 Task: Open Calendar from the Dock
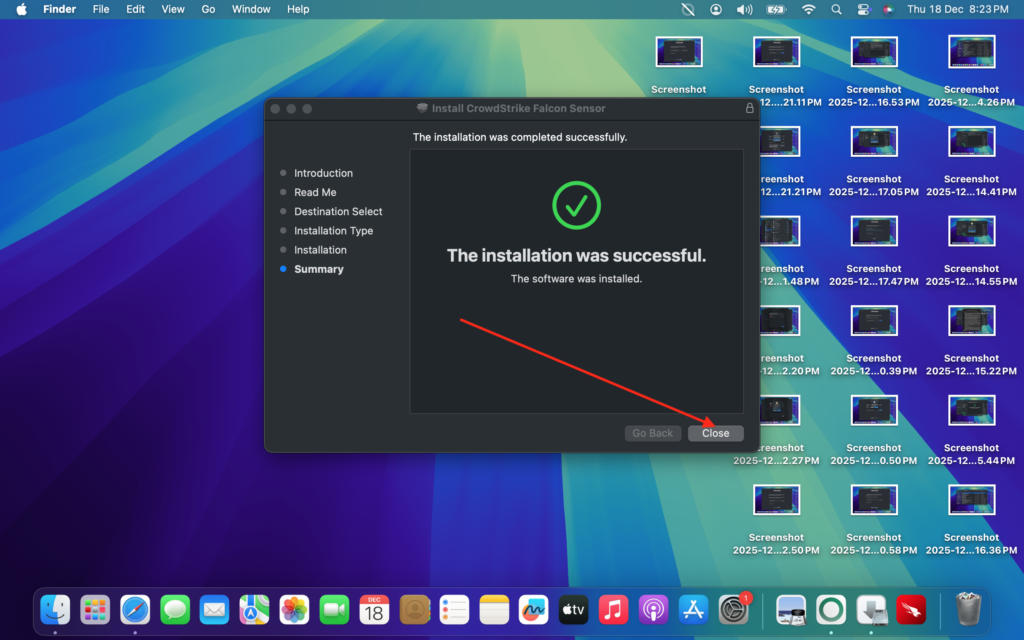pyautogui.click(x=374, y=610)
